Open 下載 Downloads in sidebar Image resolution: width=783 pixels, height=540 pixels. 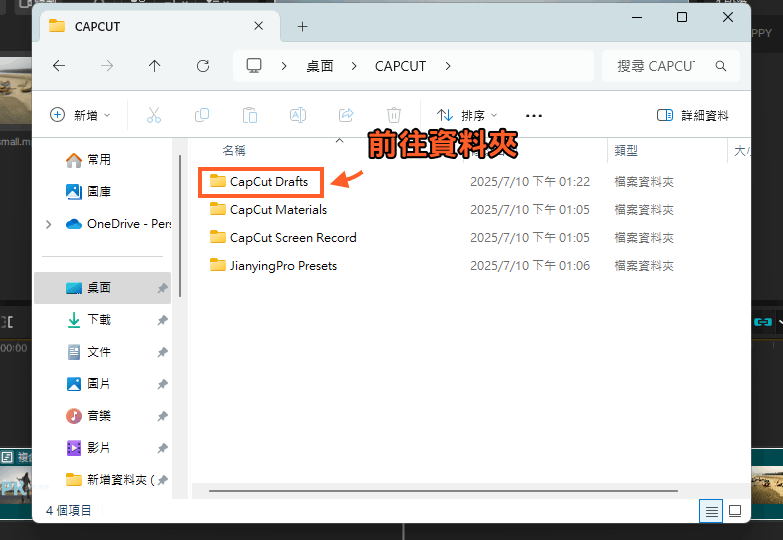pos(99,320)
